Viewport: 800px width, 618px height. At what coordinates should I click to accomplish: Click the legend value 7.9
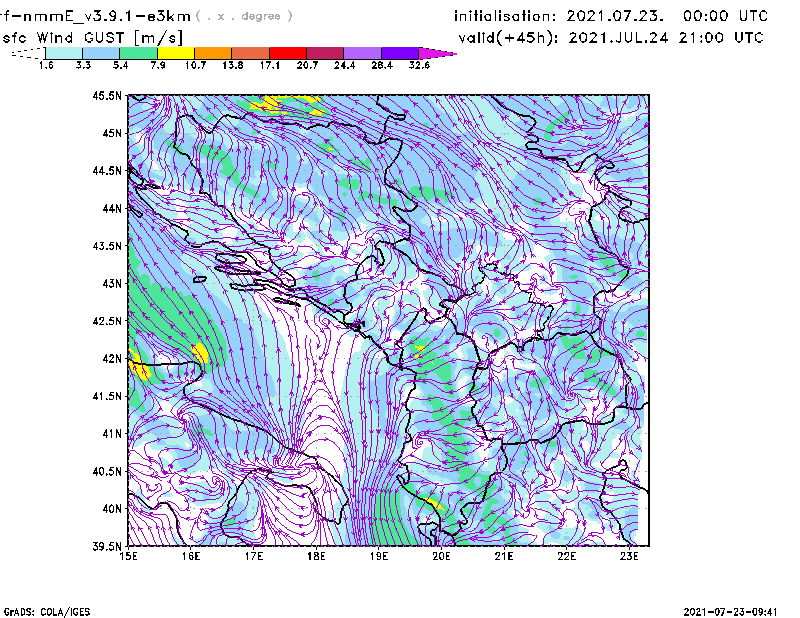[158, 65]
